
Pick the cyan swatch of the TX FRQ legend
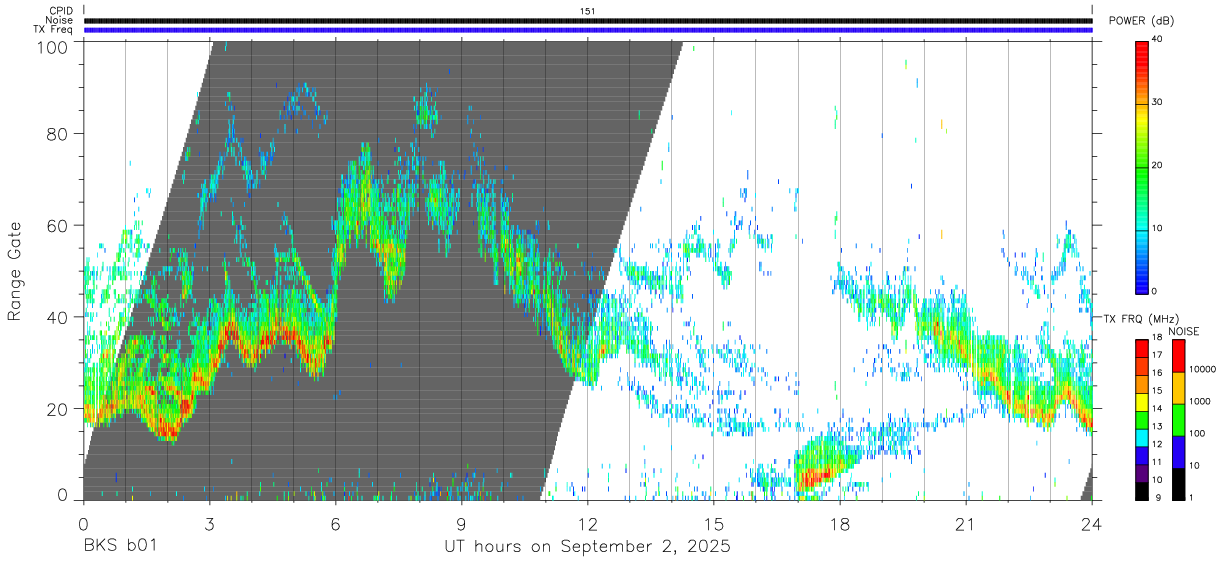[x=1143, y=438]
